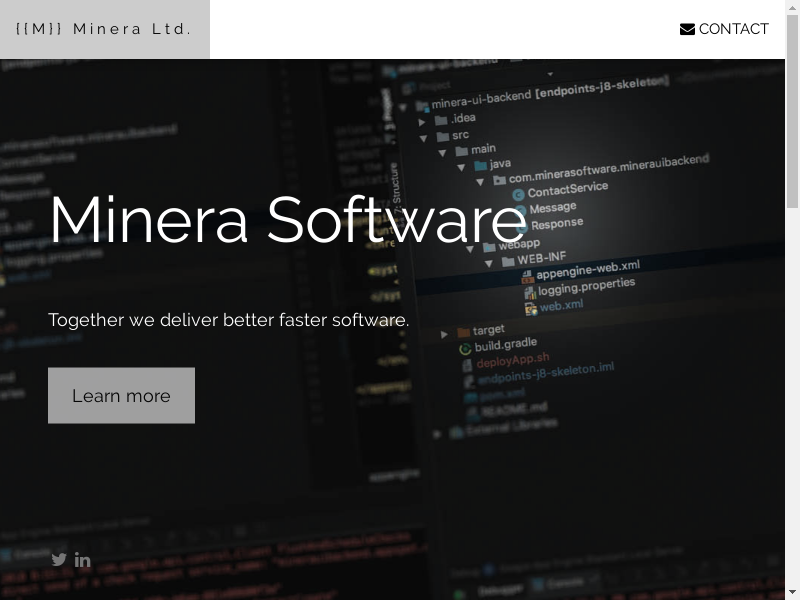
Task: Collapse the WEB-INF folder arrow
Action: (x=489, y=263)
